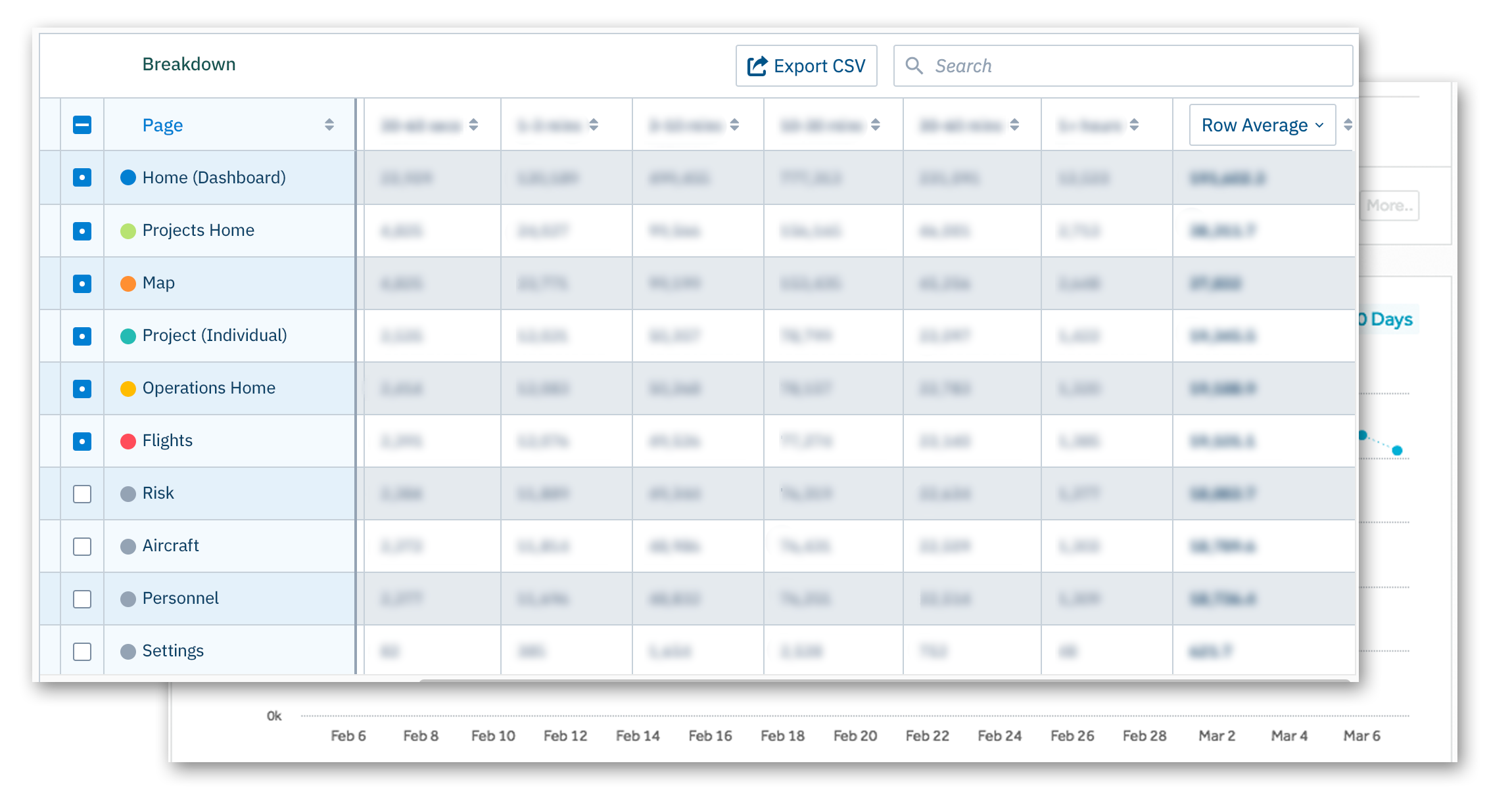
Task: Click the magnifier icon in search box
Action: [914, 66]
